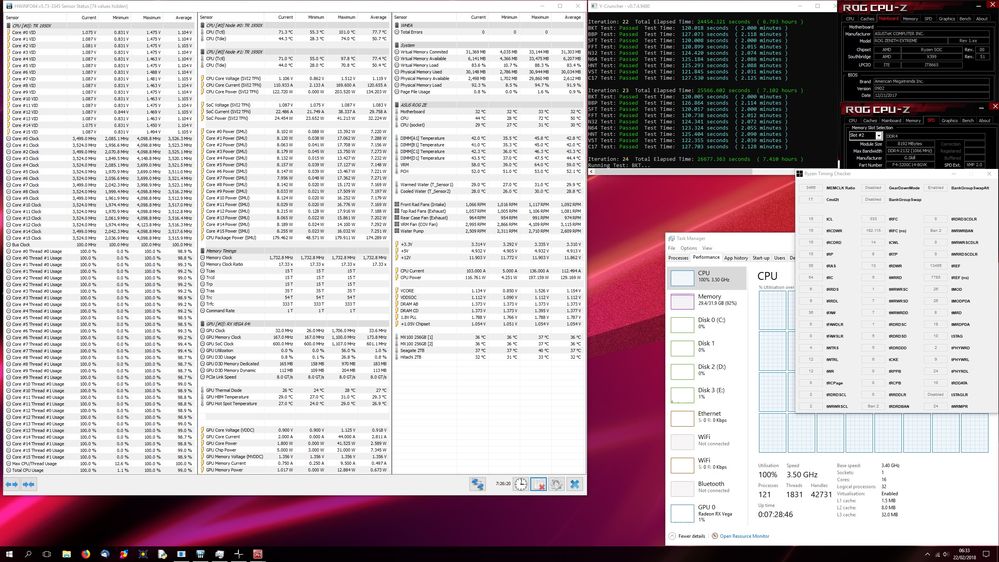Click the red taskbar icon at far right of app icons
The image size is (999, 562).
click(257, 554)
